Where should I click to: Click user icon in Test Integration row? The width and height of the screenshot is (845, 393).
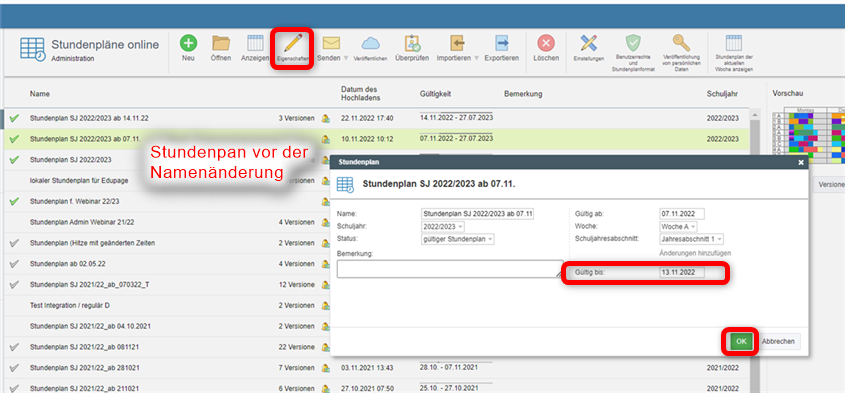325,306
